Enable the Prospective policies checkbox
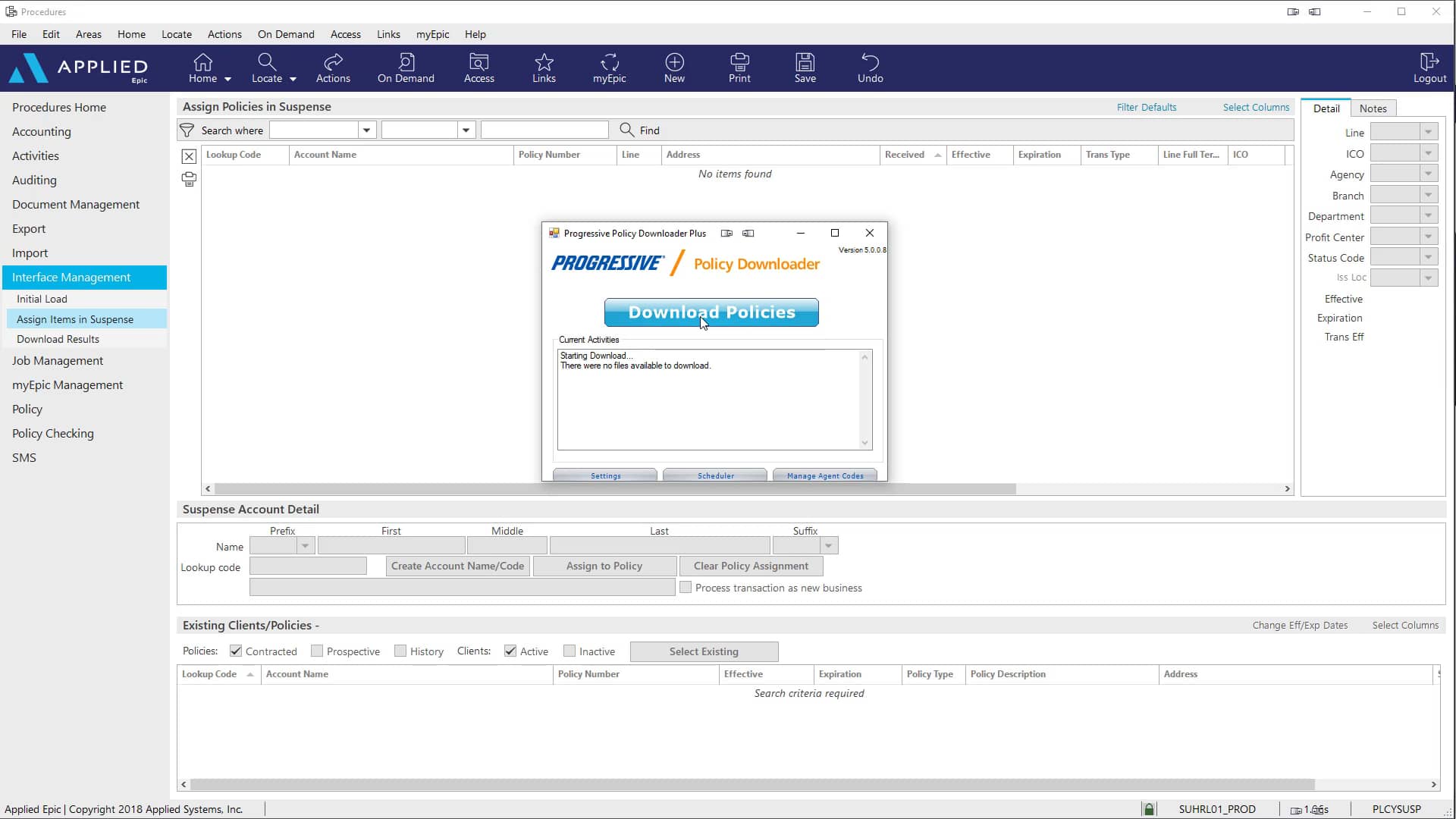The width and height of the screenshot is (1456, 819). [318, 651]
